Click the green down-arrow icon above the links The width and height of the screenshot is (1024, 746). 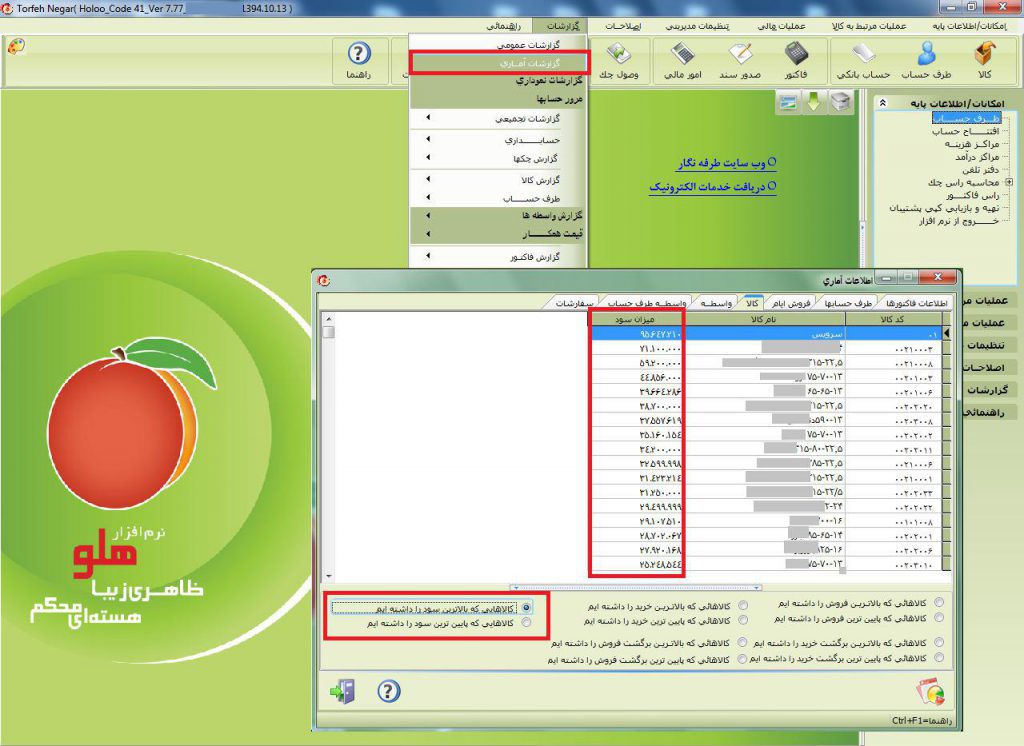(814, 102)
